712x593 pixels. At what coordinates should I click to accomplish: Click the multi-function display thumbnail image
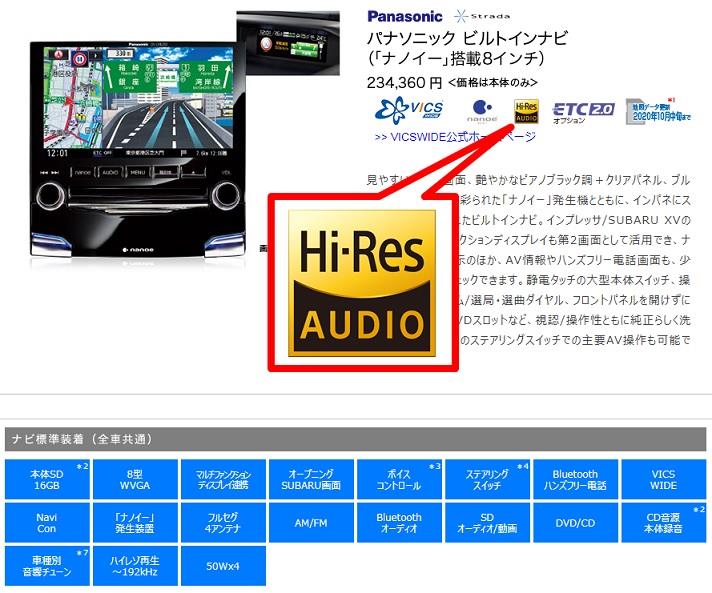pyautogui.click(x=288, y=43)
